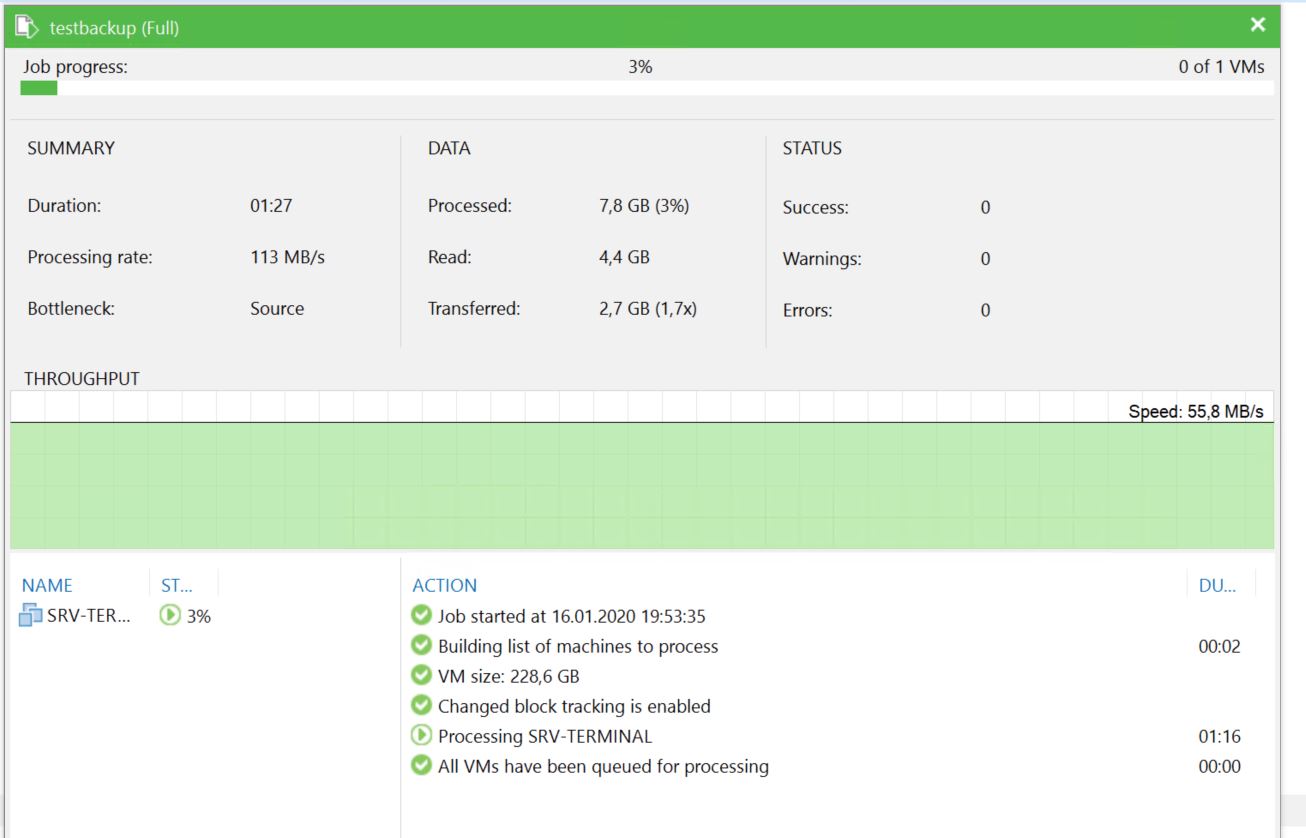
Task: Click the Processing SRV-TERMINAL in-progress icon
Action: 422,736
